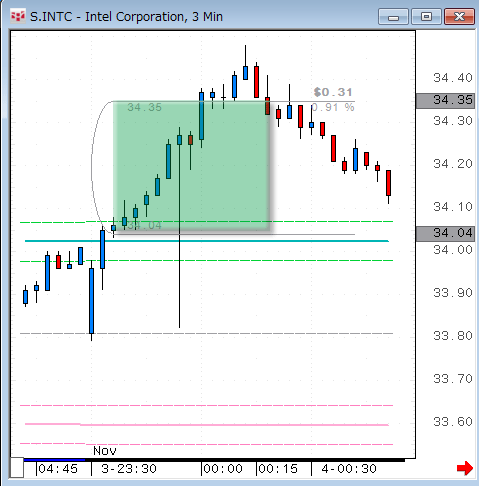The image size is (479, 486).
Task: Click the 00:15 time axis label
Action: click(278, 469)
